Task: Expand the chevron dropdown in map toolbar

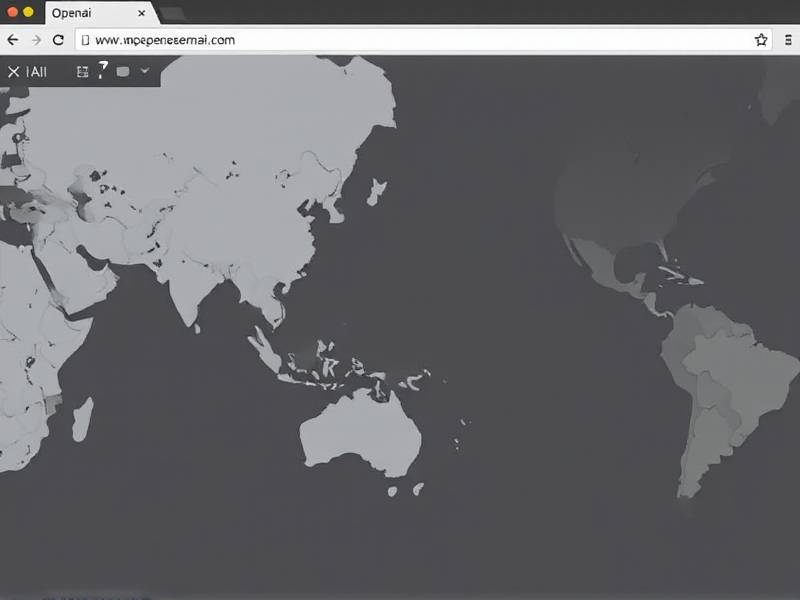Action: [145, 71]
